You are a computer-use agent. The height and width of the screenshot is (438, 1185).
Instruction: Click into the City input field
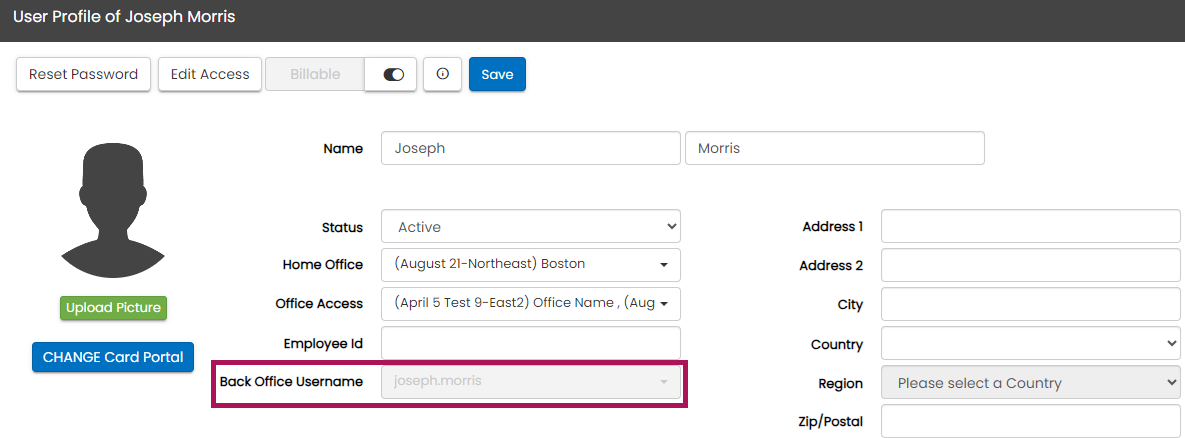point(1030,305)
